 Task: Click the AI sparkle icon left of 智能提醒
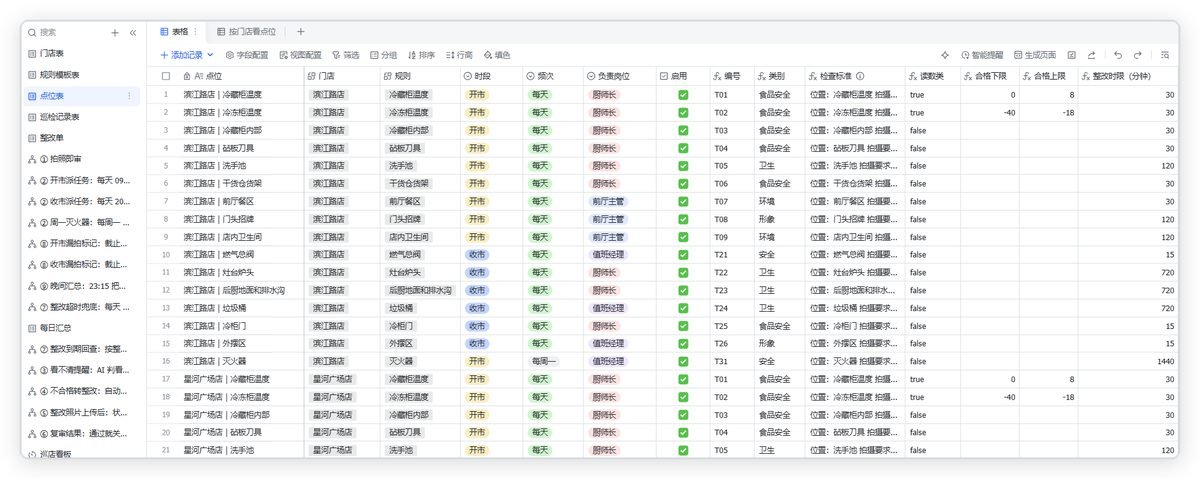(x=945, y=55)
